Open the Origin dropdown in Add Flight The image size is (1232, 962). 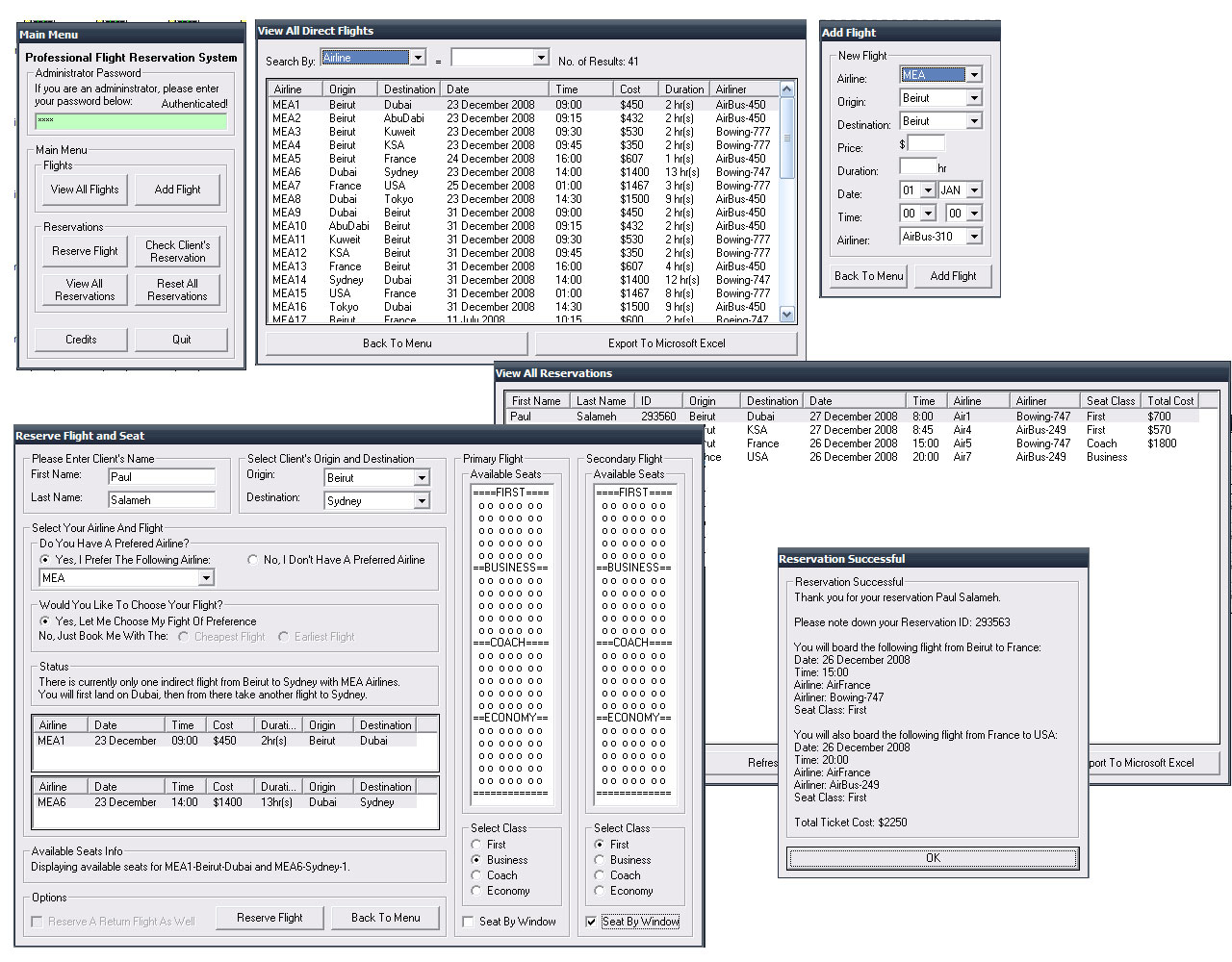[x=974, y=98]
